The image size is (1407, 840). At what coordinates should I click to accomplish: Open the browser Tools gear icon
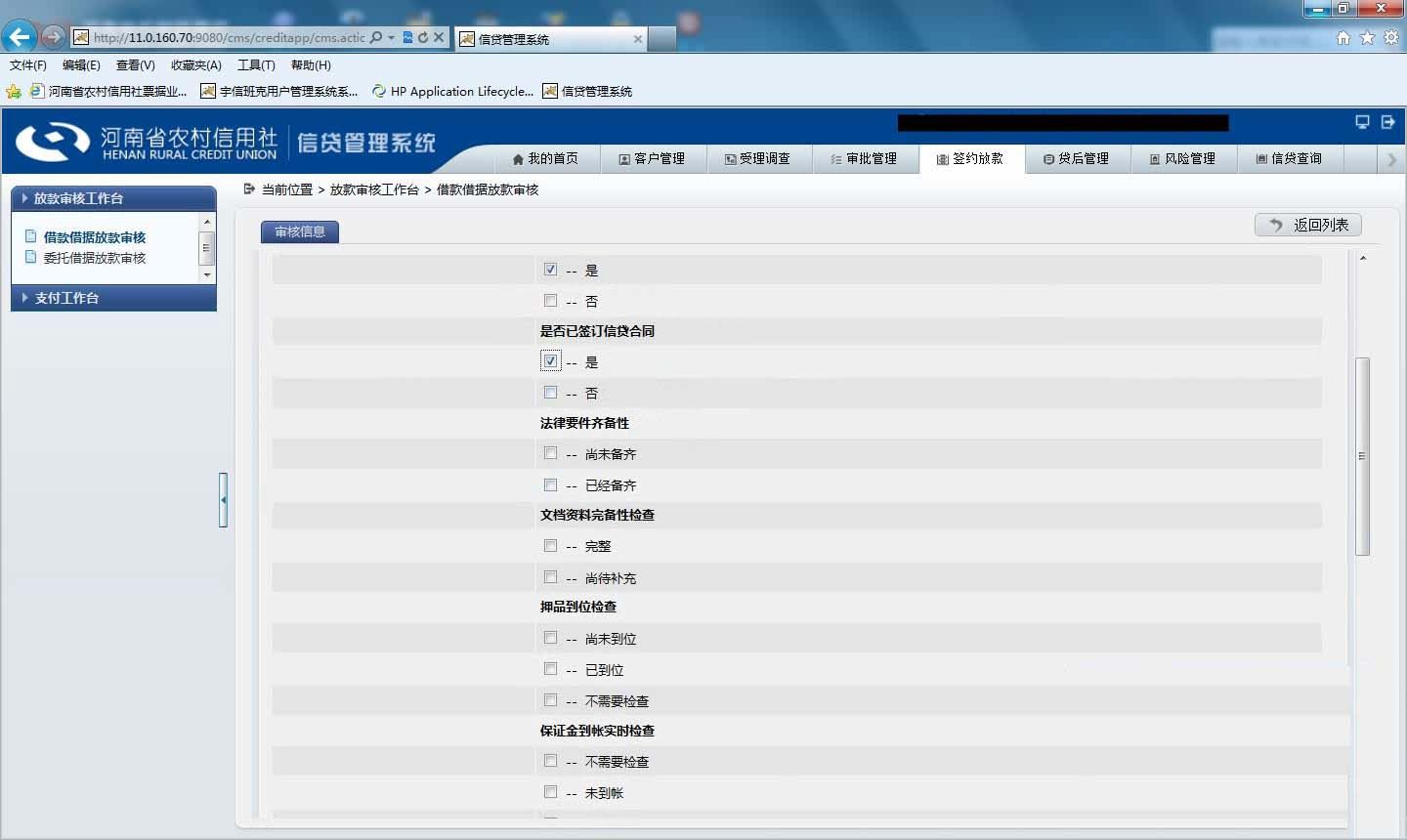click(x=1390, y=37)
